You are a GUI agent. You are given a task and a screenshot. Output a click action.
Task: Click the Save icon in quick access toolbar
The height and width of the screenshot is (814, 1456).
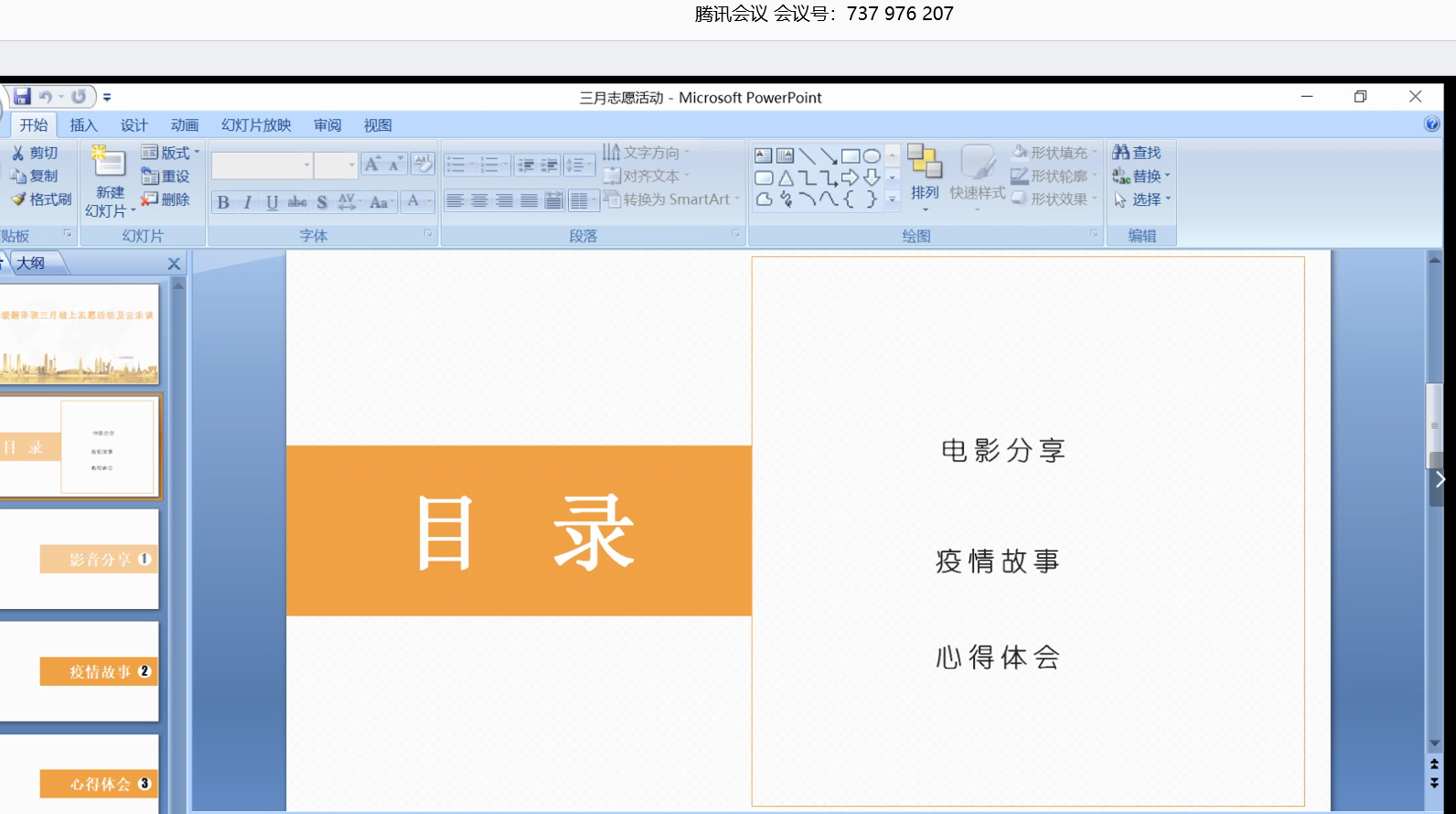22,97
